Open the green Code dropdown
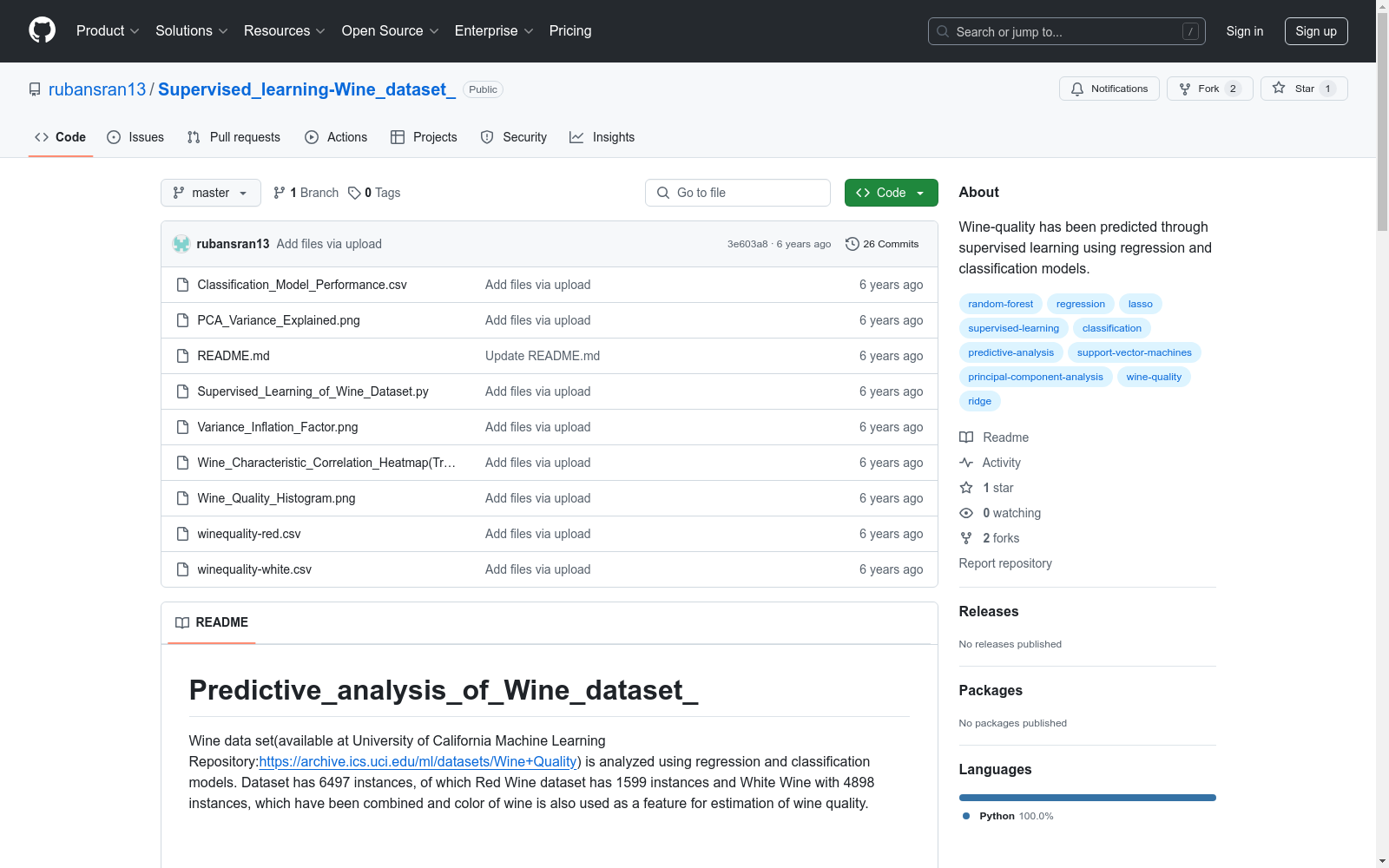Screen dimensions: 1389x868 (x=891, y=193)
